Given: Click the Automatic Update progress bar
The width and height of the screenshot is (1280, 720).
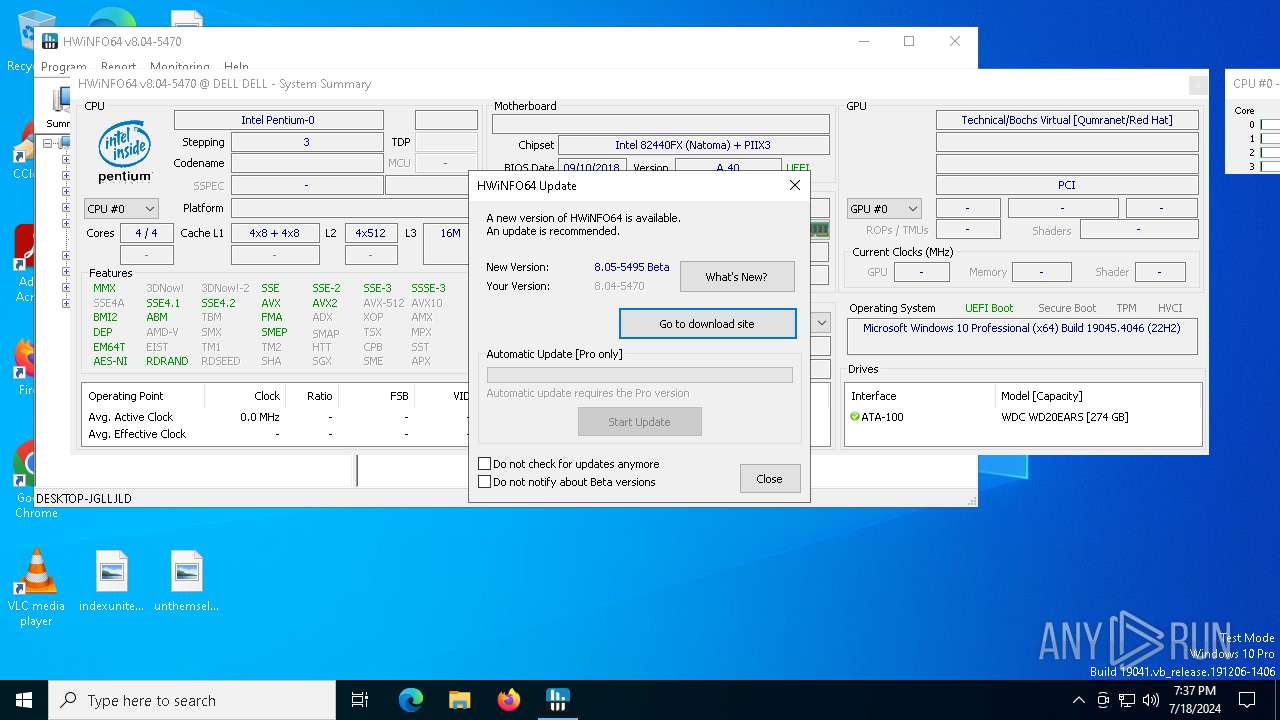Looking at the screenshot, I should point(640,375).
